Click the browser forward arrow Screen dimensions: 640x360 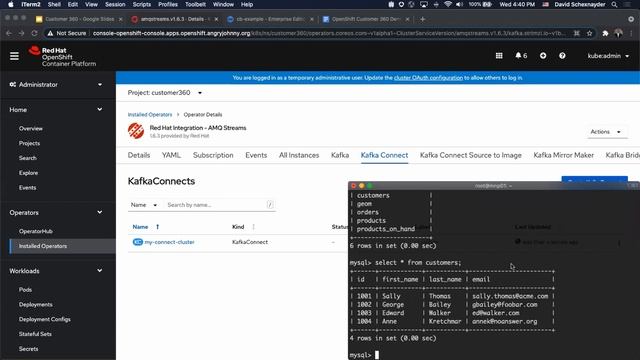click(22, 33)
